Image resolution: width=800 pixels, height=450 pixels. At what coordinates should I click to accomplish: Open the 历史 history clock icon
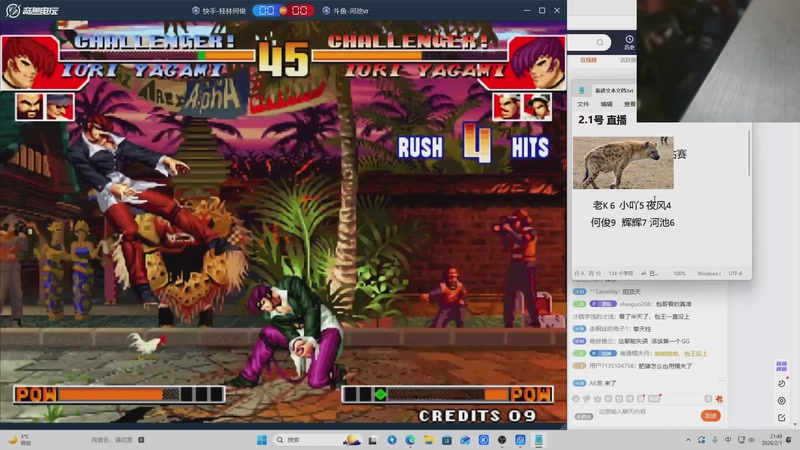tap(629, 42)
